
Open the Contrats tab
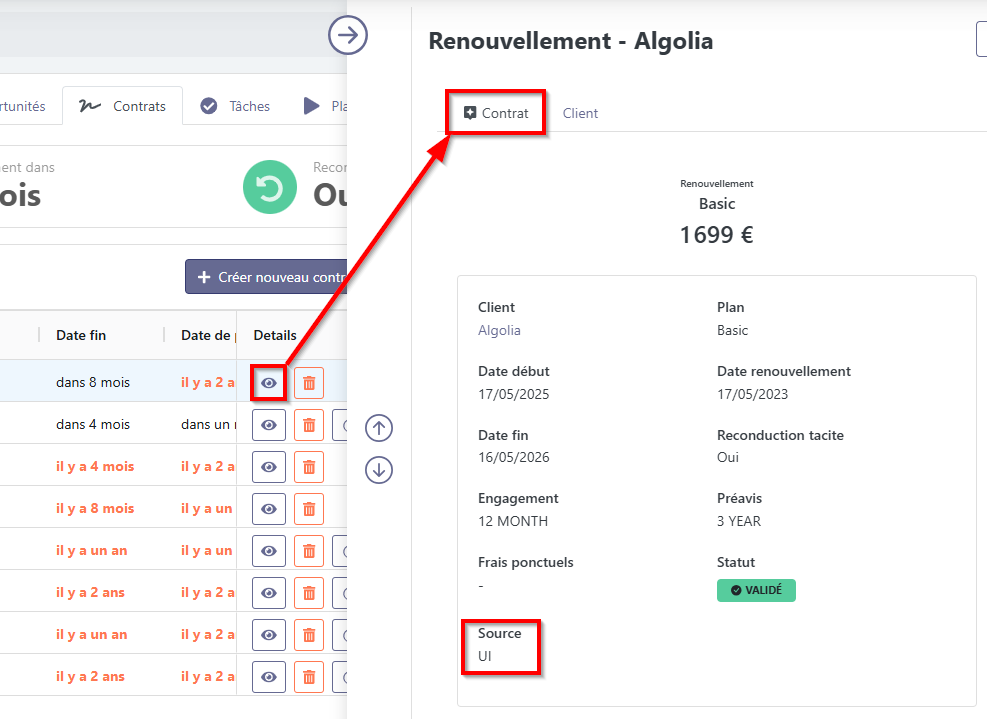tap(123, 106)
